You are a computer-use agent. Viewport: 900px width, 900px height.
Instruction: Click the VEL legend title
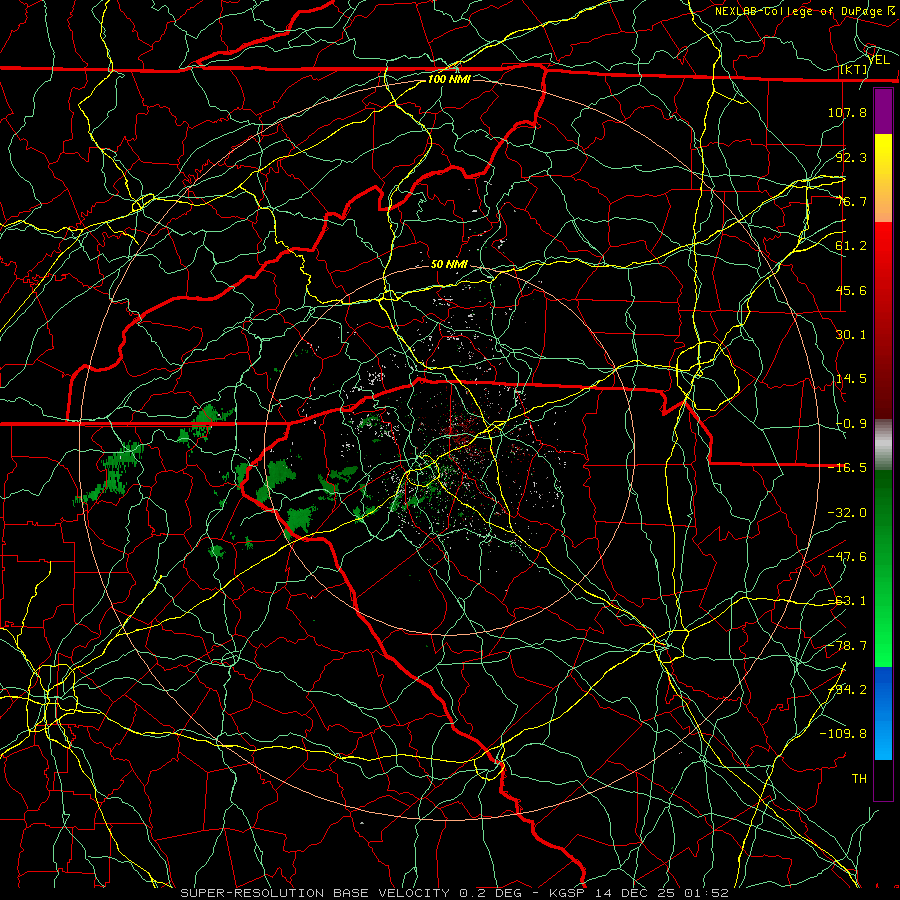879,60
